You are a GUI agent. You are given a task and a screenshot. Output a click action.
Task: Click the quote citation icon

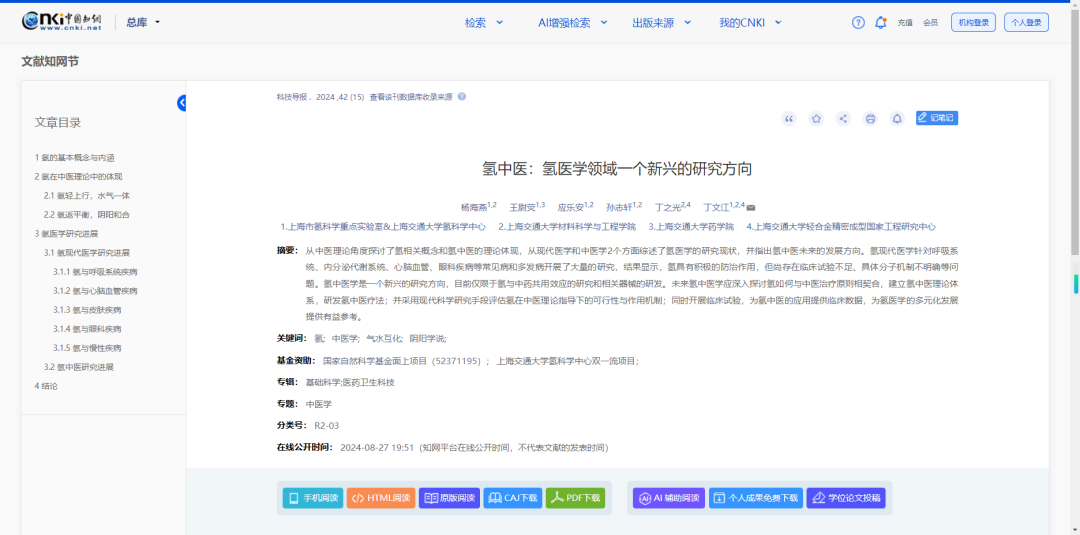(x=789, y=118)
